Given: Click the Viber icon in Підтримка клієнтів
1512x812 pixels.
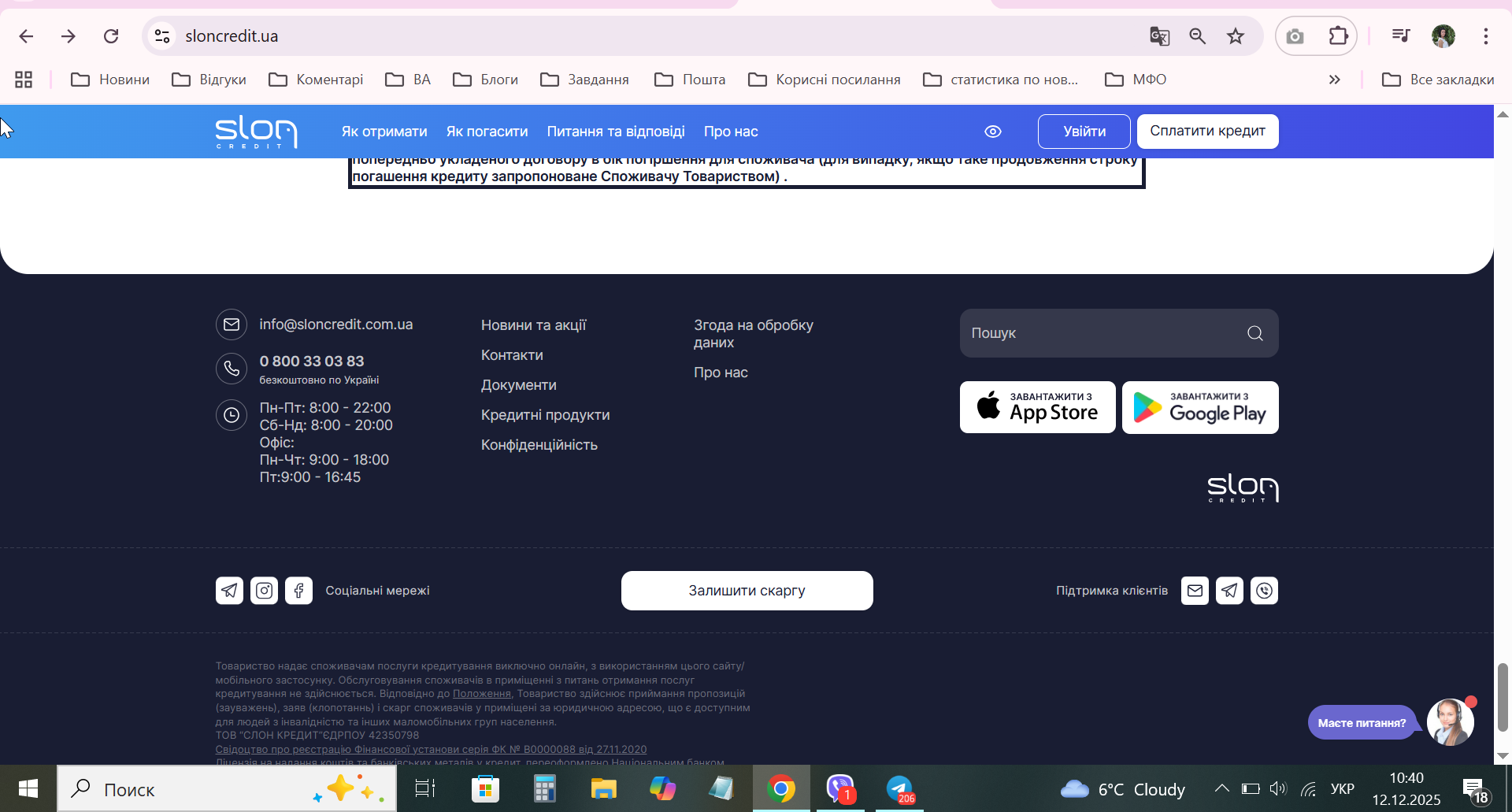Looking at the screenshot, I should point(1265,591).
